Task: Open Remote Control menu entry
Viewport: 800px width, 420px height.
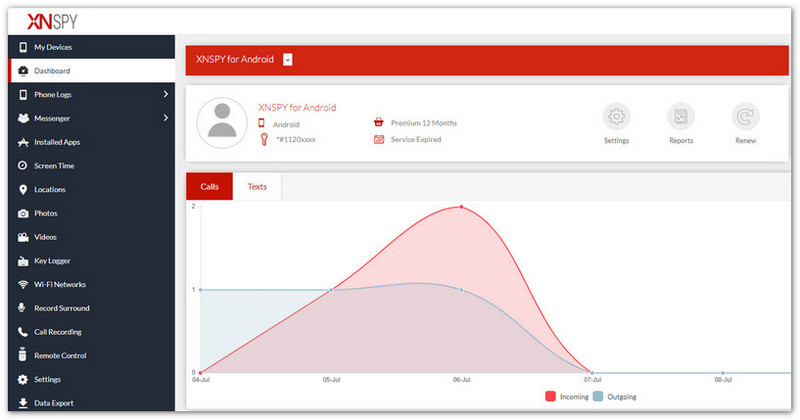Action: pyautogui.click(x=91, y=356)
